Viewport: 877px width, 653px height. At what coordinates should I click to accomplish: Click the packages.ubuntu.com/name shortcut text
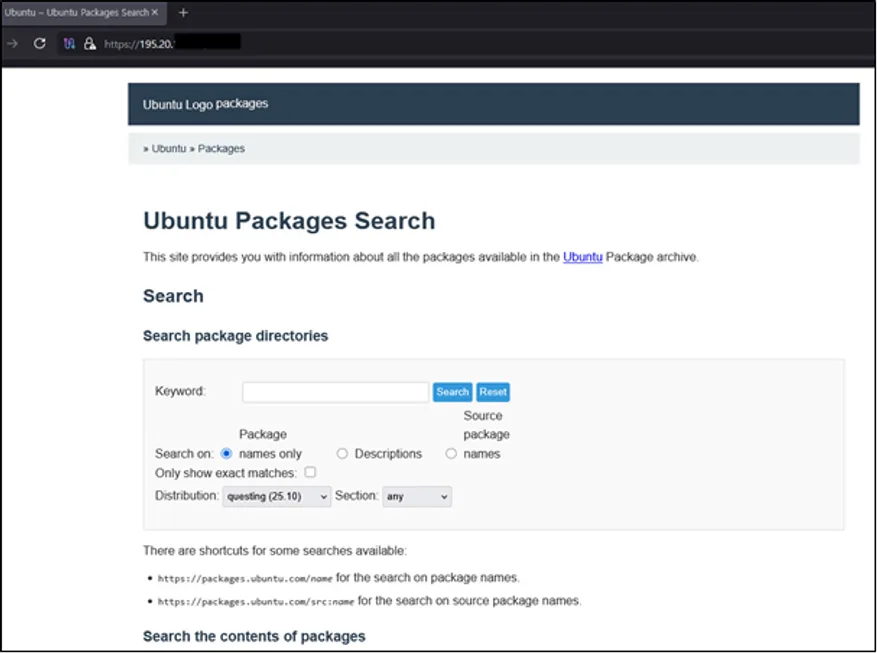(245, 579)
